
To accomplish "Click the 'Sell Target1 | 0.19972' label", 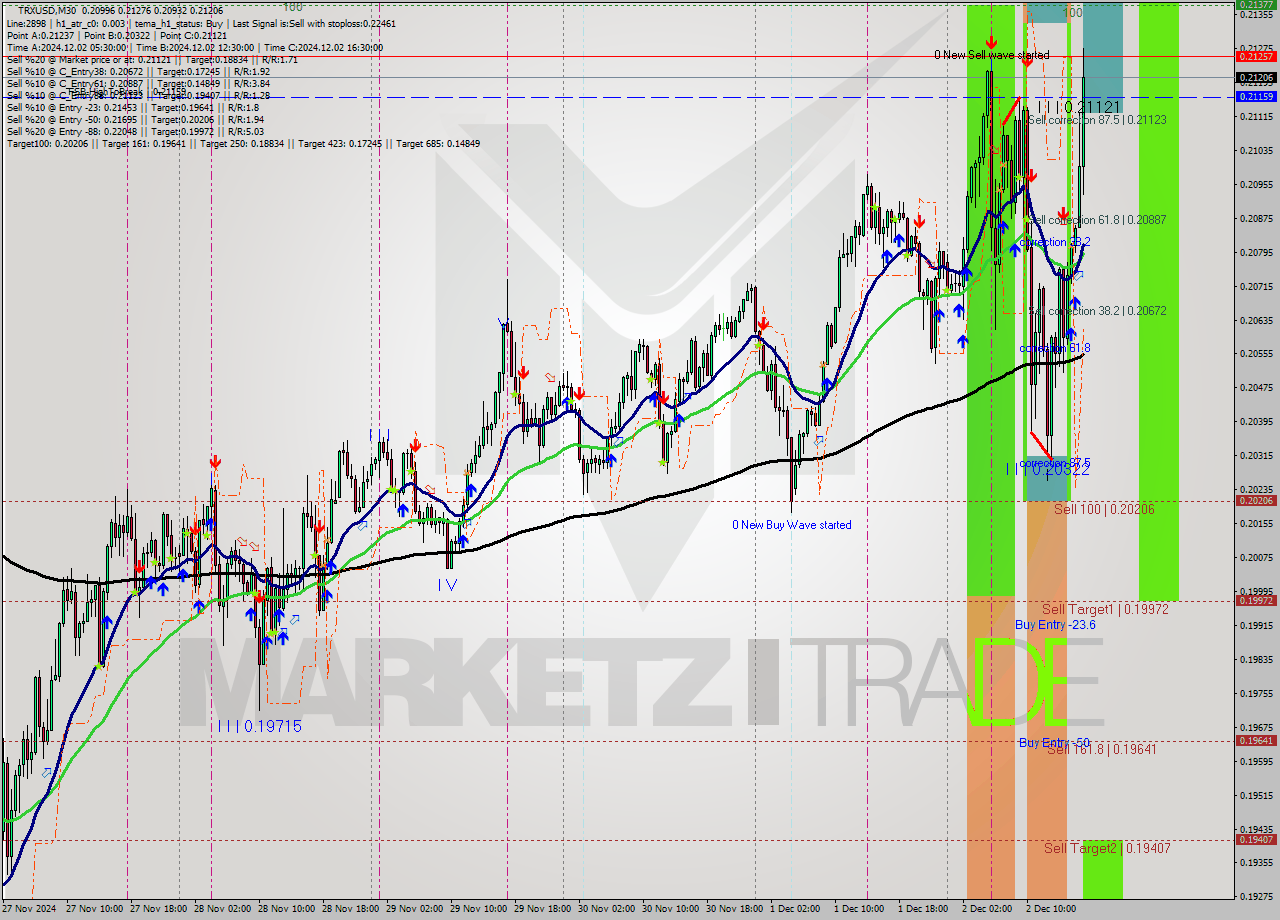I will point(1105,609).
